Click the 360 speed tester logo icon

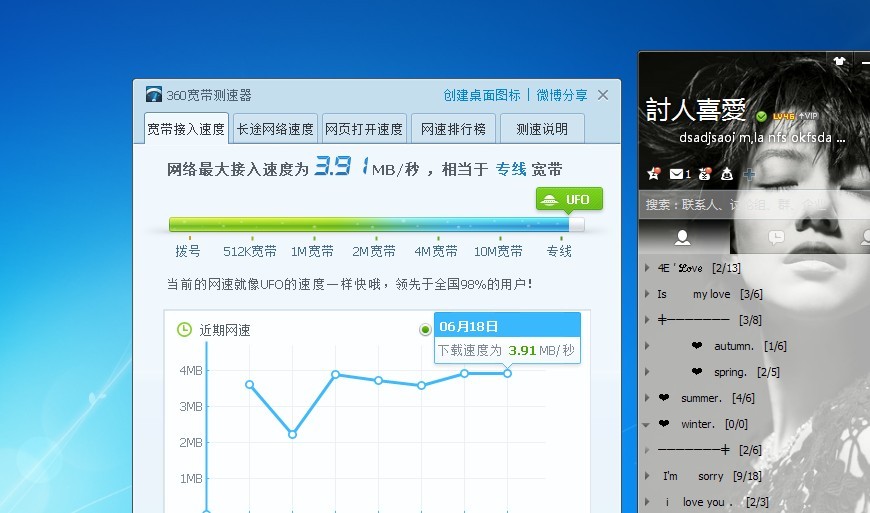coord(154,94)
